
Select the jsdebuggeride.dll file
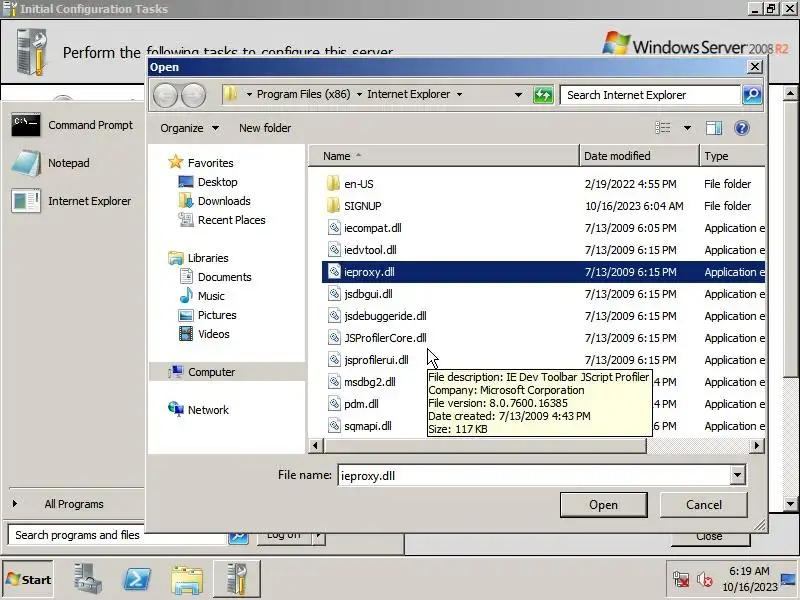(x=385, y=315)
